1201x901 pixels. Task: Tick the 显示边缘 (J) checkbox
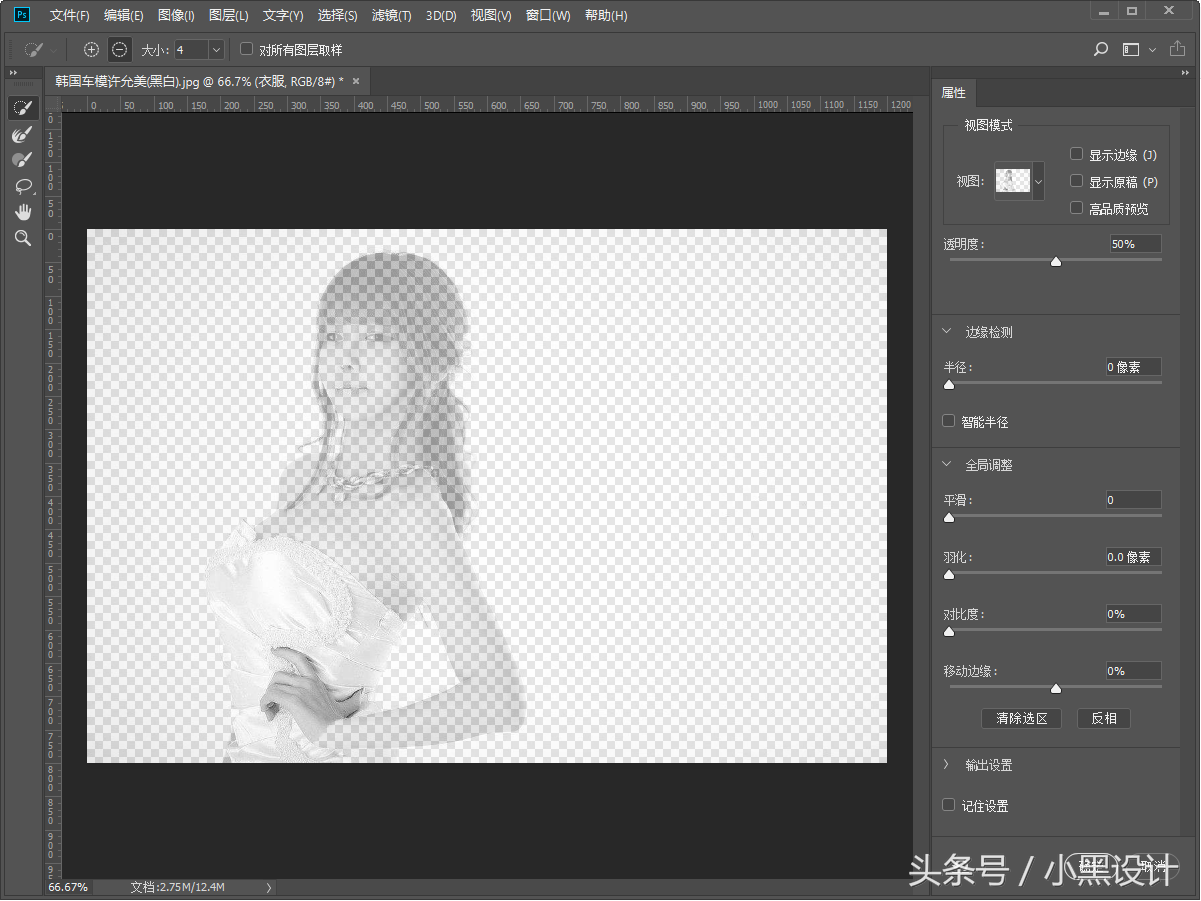coord(1077,154)
